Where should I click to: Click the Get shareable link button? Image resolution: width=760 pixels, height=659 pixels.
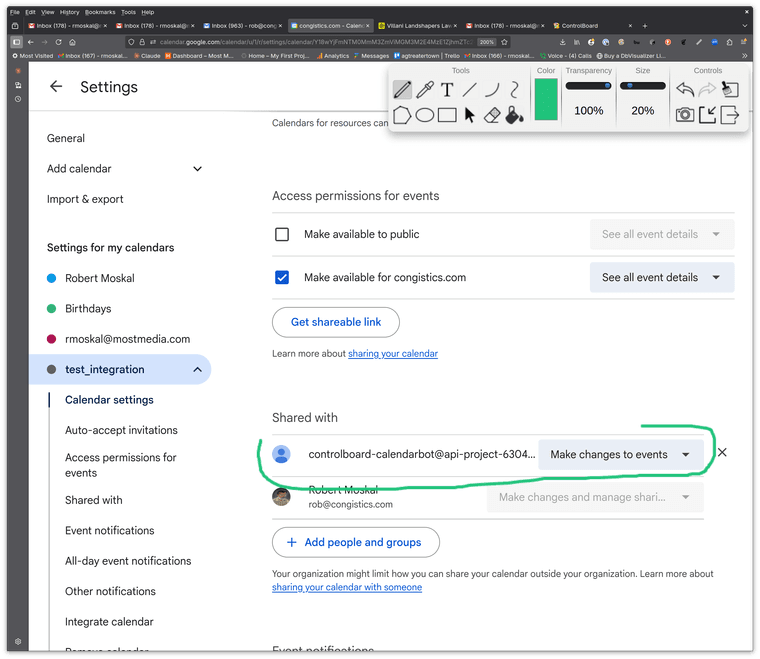pos(335,322)
